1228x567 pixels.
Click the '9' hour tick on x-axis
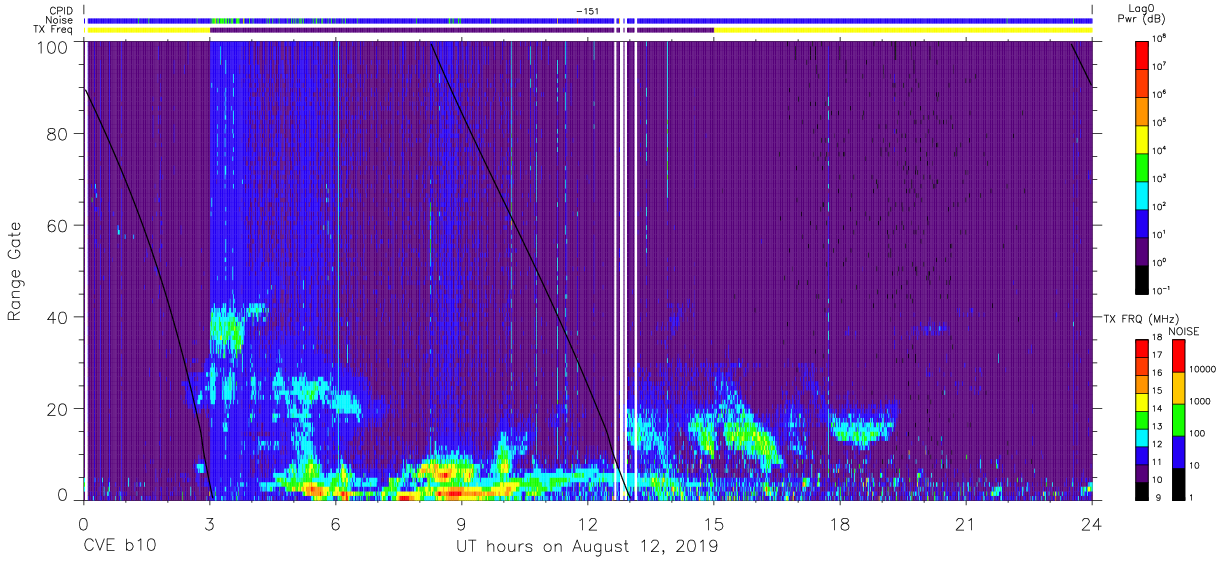tap(461, 524)
